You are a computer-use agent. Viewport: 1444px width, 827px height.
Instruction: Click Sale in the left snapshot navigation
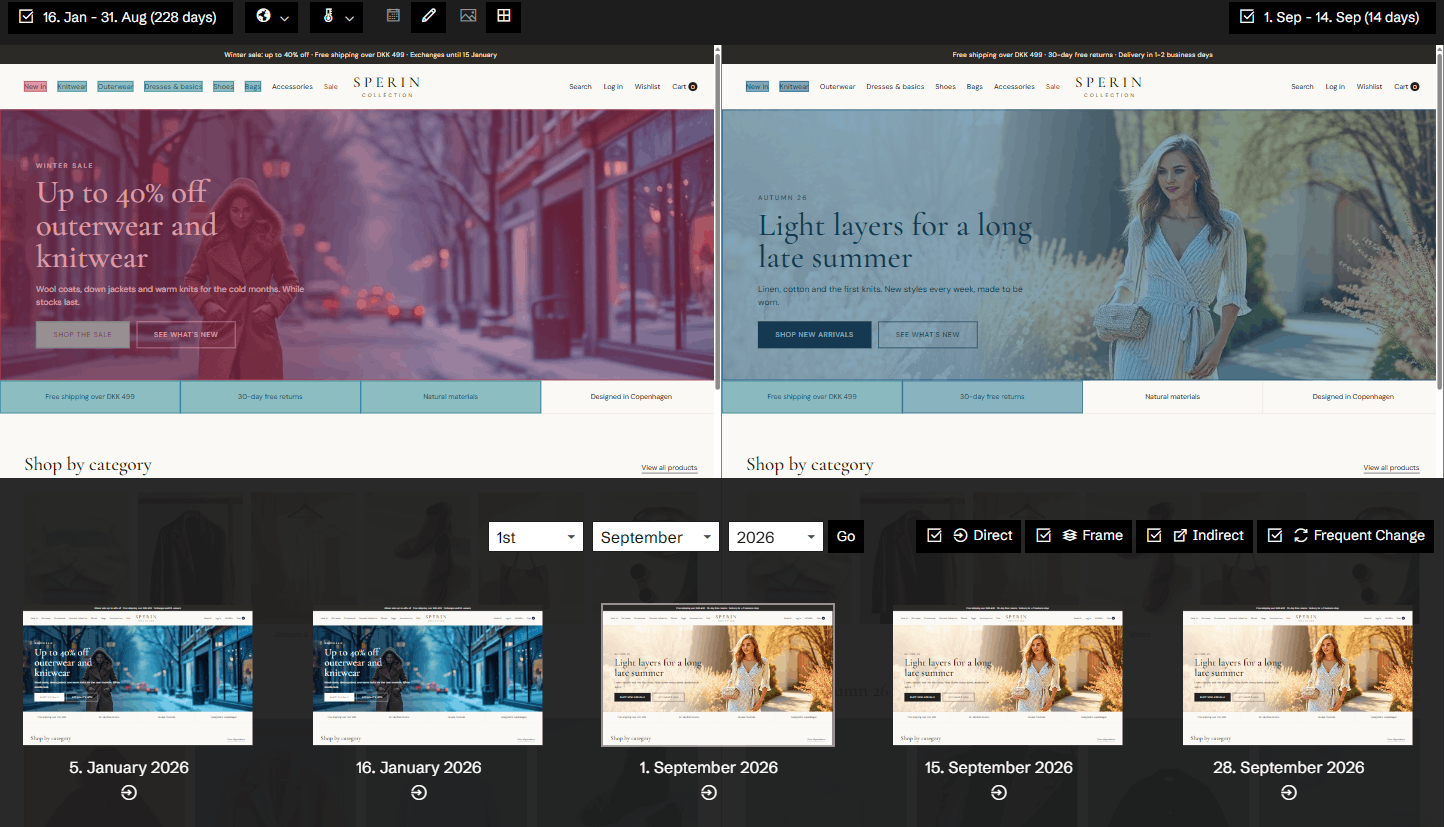pos(331,87)
